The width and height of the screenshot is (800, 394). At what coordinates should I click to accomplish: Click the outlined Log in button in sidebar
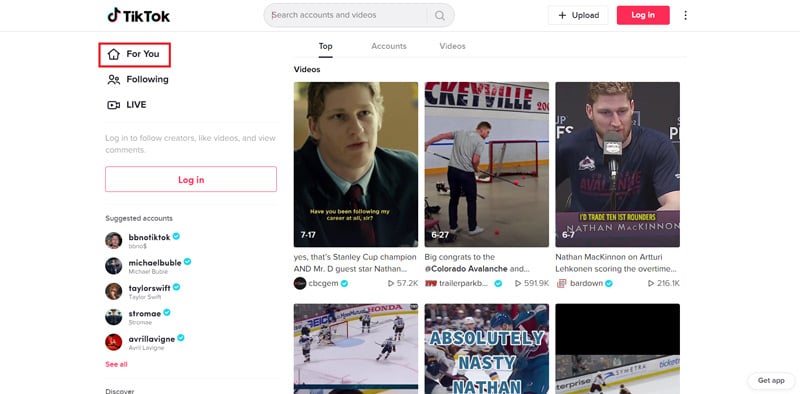coord(191,179)
